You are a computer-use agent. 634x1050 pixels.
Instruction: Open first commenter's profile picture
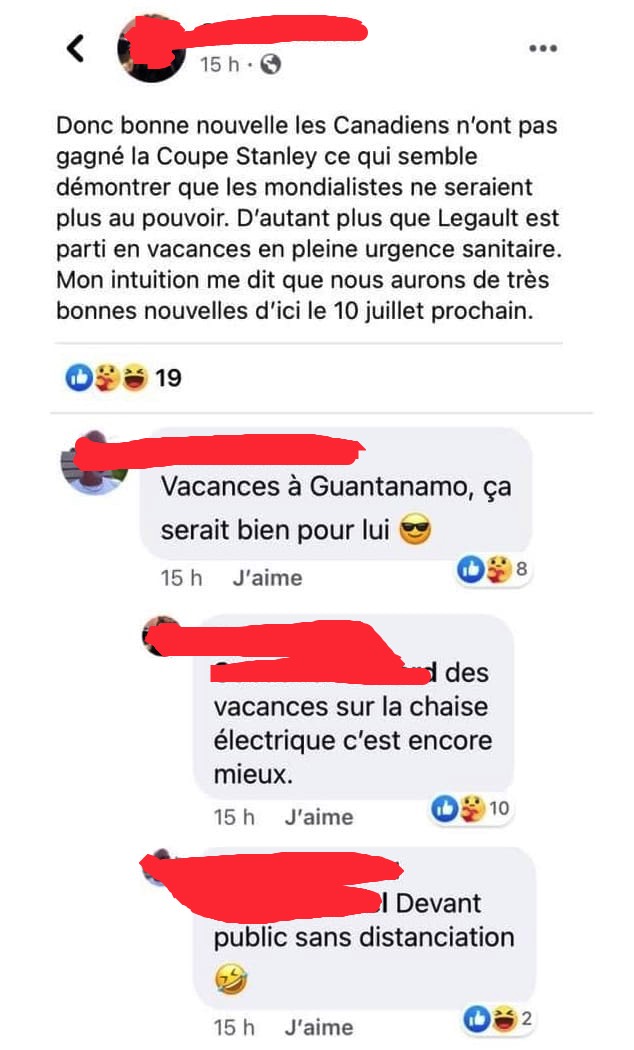(x=94, y=463)
